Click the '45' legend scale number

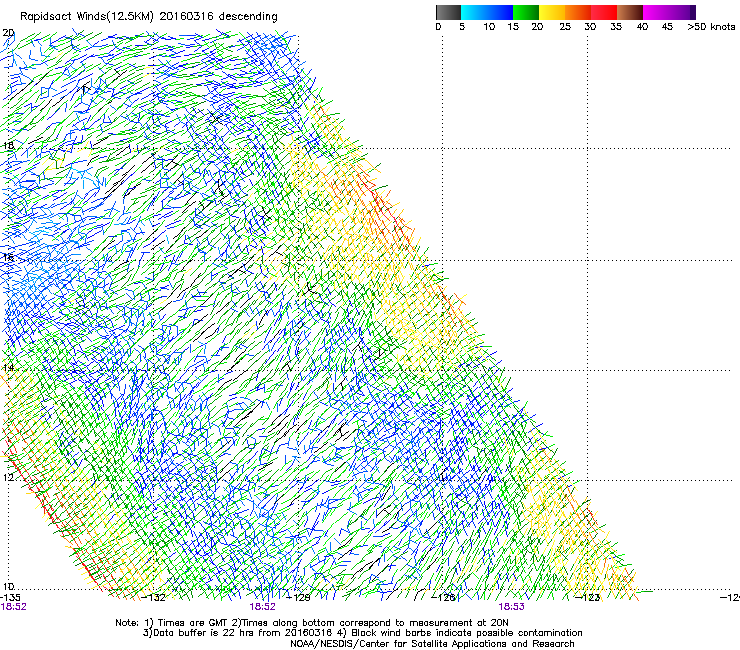pyautogui.click(x=667, y=27)
